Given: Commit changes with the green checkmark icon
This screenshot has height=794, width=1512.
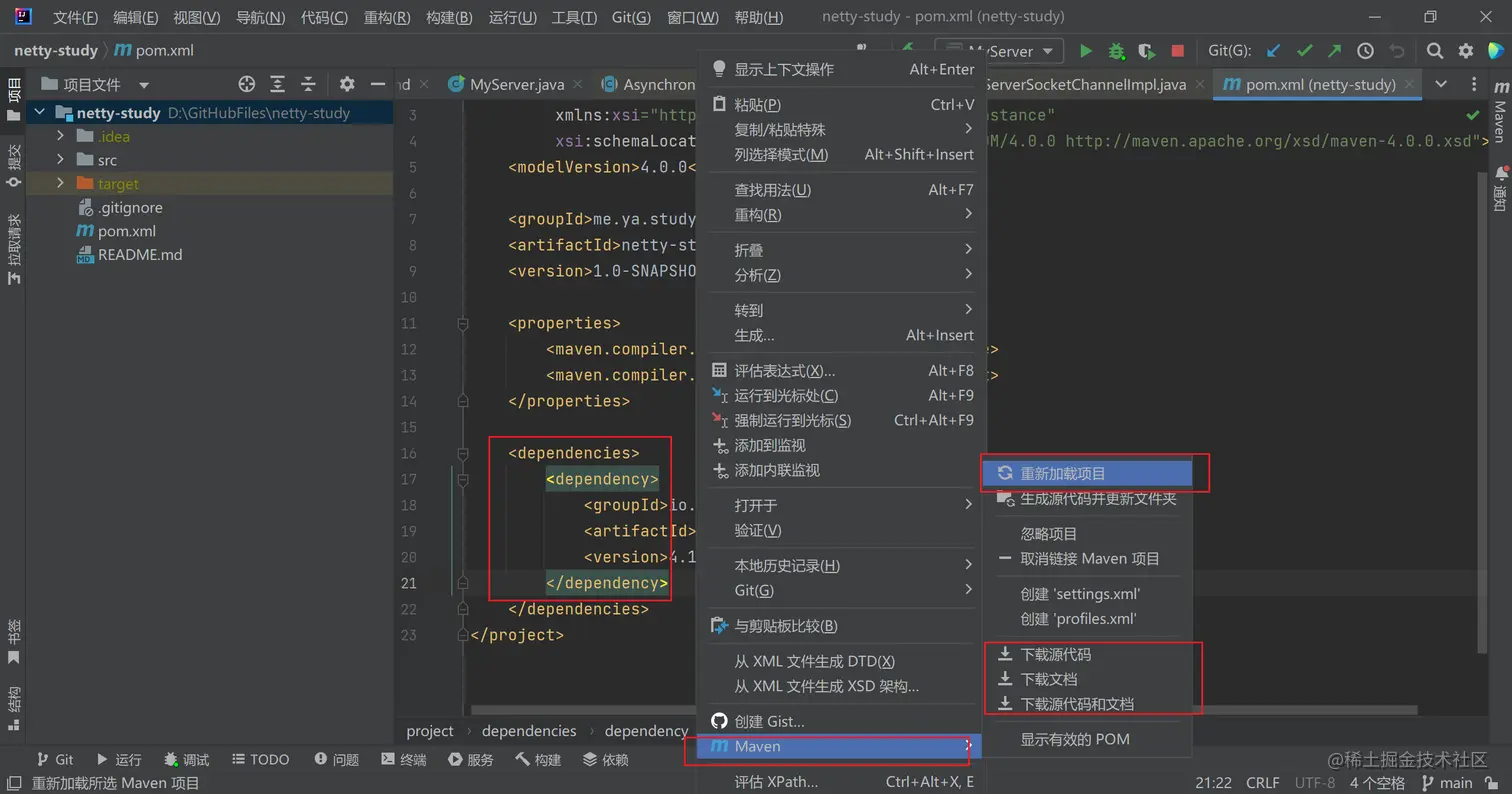Looking at the screenshot, I should tap(1304, 51).
